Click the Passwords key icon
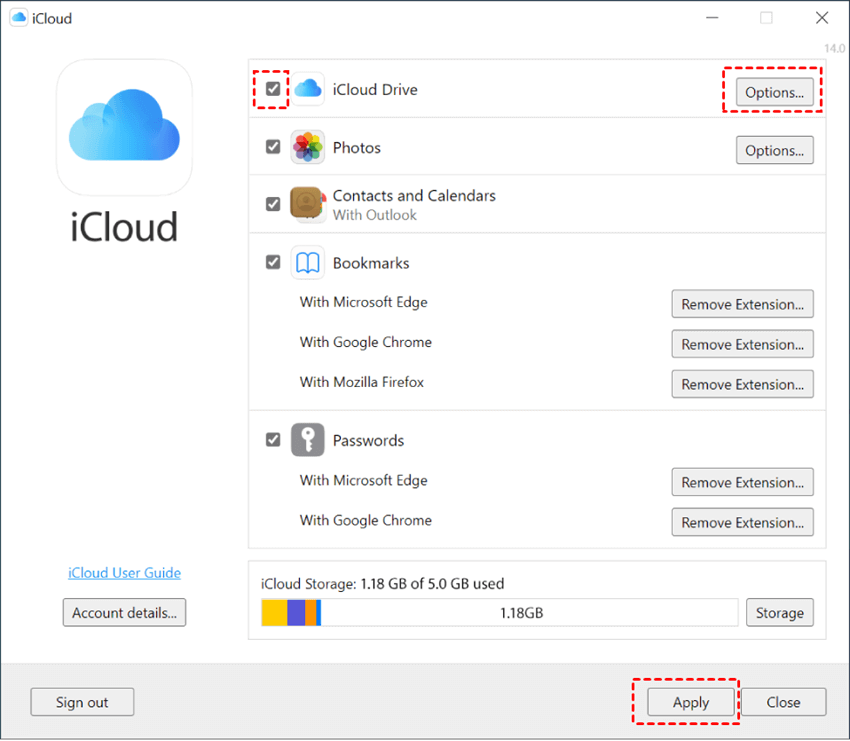850x741 pixels. [x=307, y=440]
